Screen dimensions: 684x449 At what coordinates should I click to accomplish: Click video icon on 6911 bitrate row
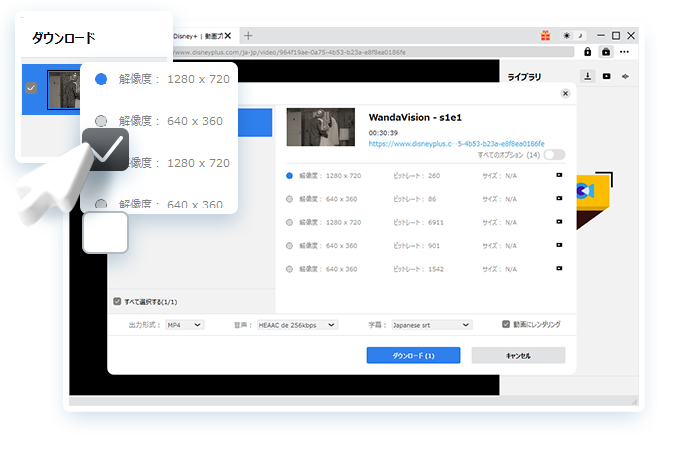point(559,222)
